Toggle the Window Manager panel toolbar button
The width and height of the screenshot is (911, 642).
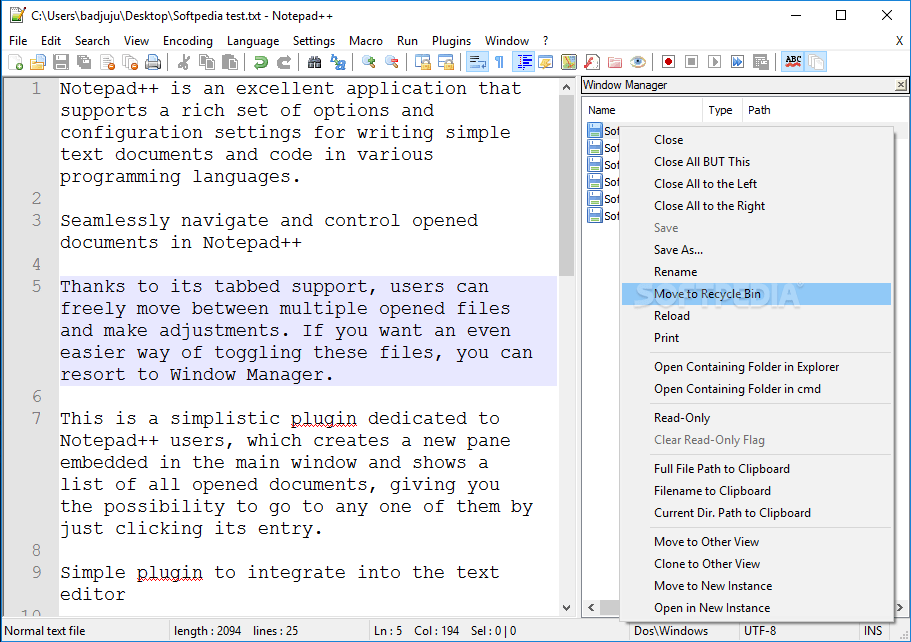click(x=816, y=62)
